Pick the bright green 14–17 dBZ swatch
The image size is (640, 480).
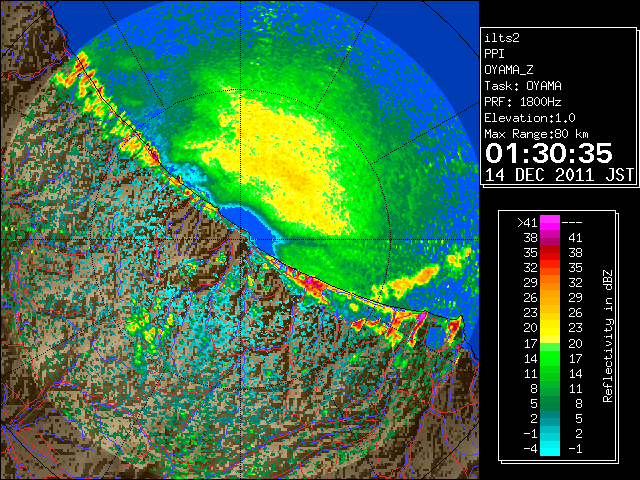tap(550, 358)
